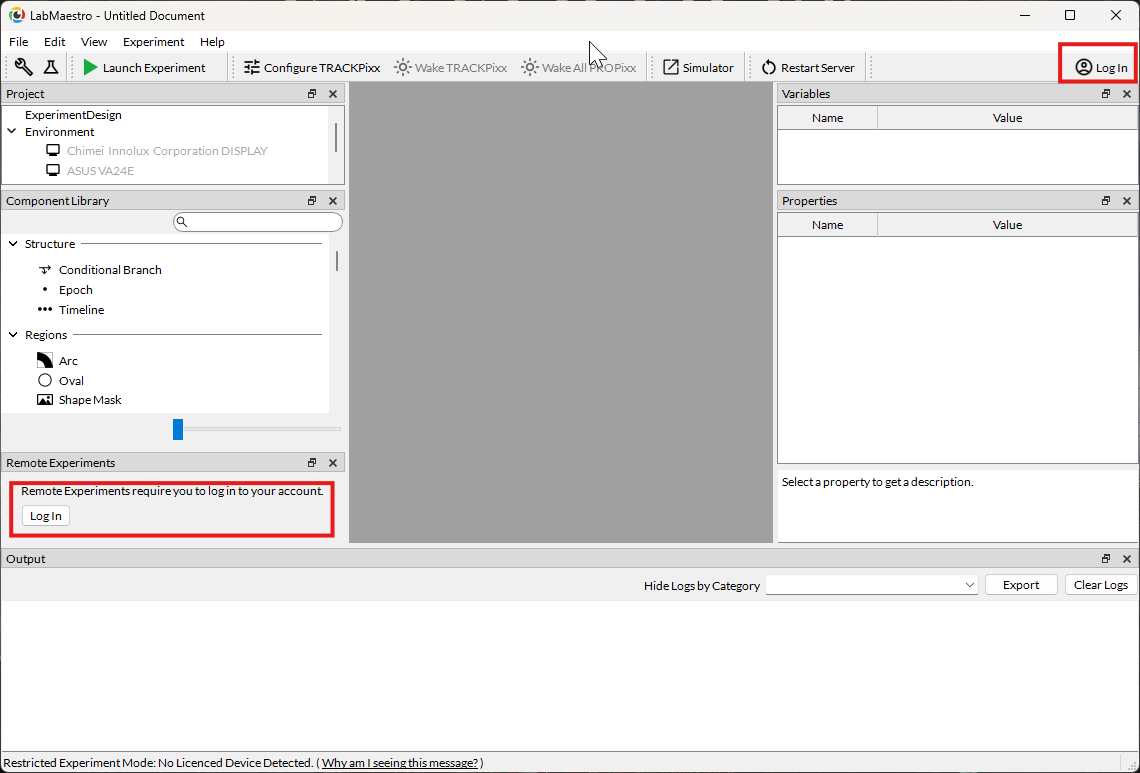Open the View menu

(94, 42)
